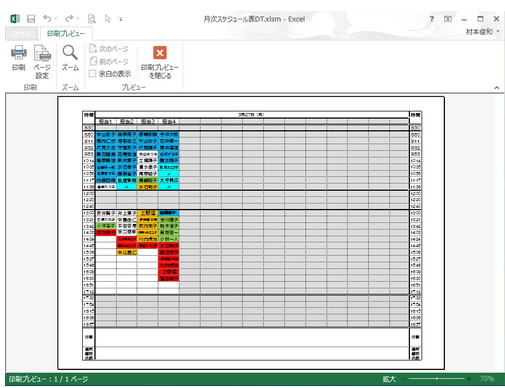Click 印刷プレビュー: 1 / 1 ページ status text
Viewport: 505px width, 388px height.
[x=48, y=379]
